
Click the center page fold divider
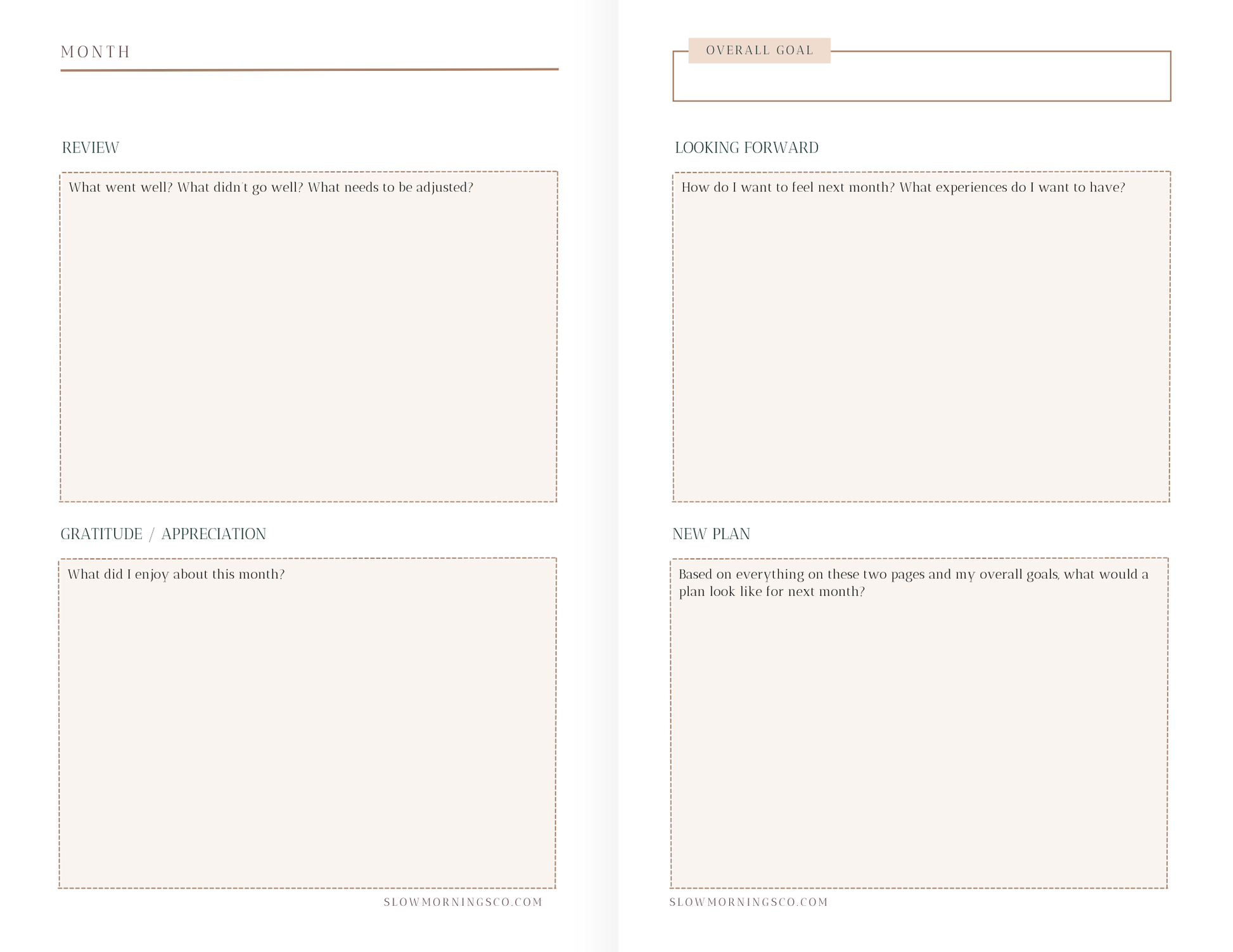coord(618,475)
